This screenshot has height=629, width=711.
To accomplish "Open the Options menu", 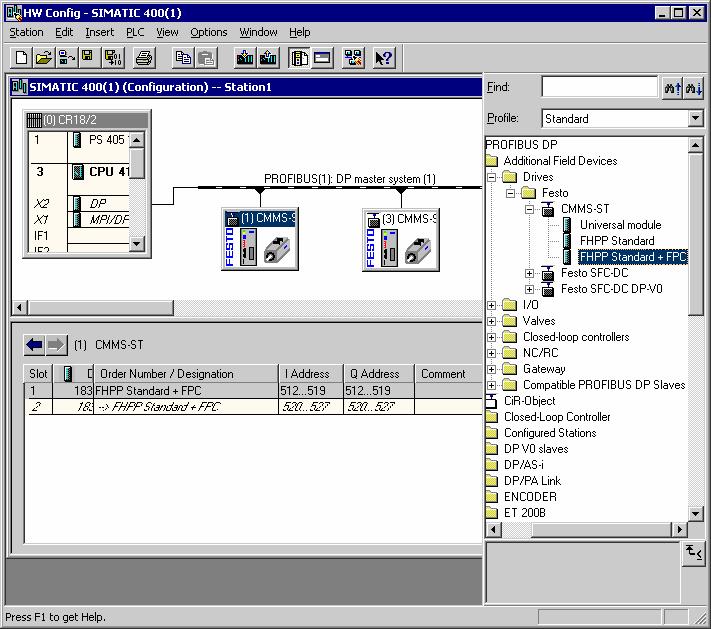I will [209, 32].
